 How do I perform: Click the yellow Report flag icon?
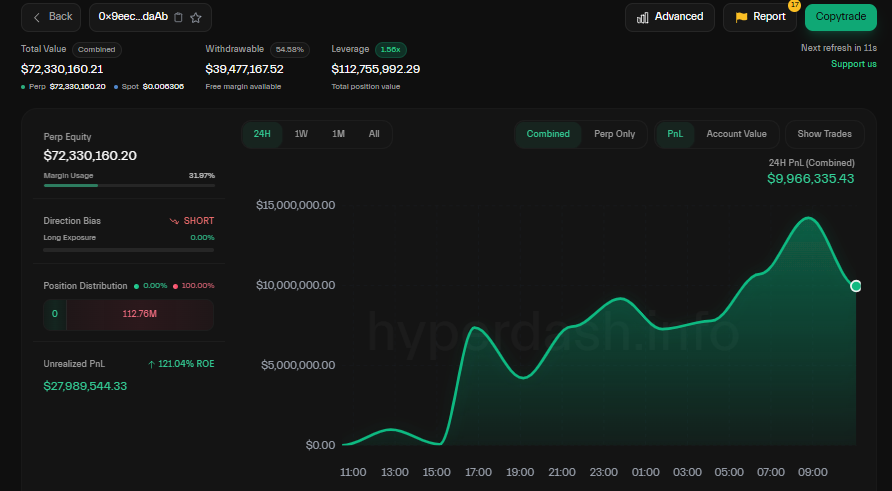741,17
